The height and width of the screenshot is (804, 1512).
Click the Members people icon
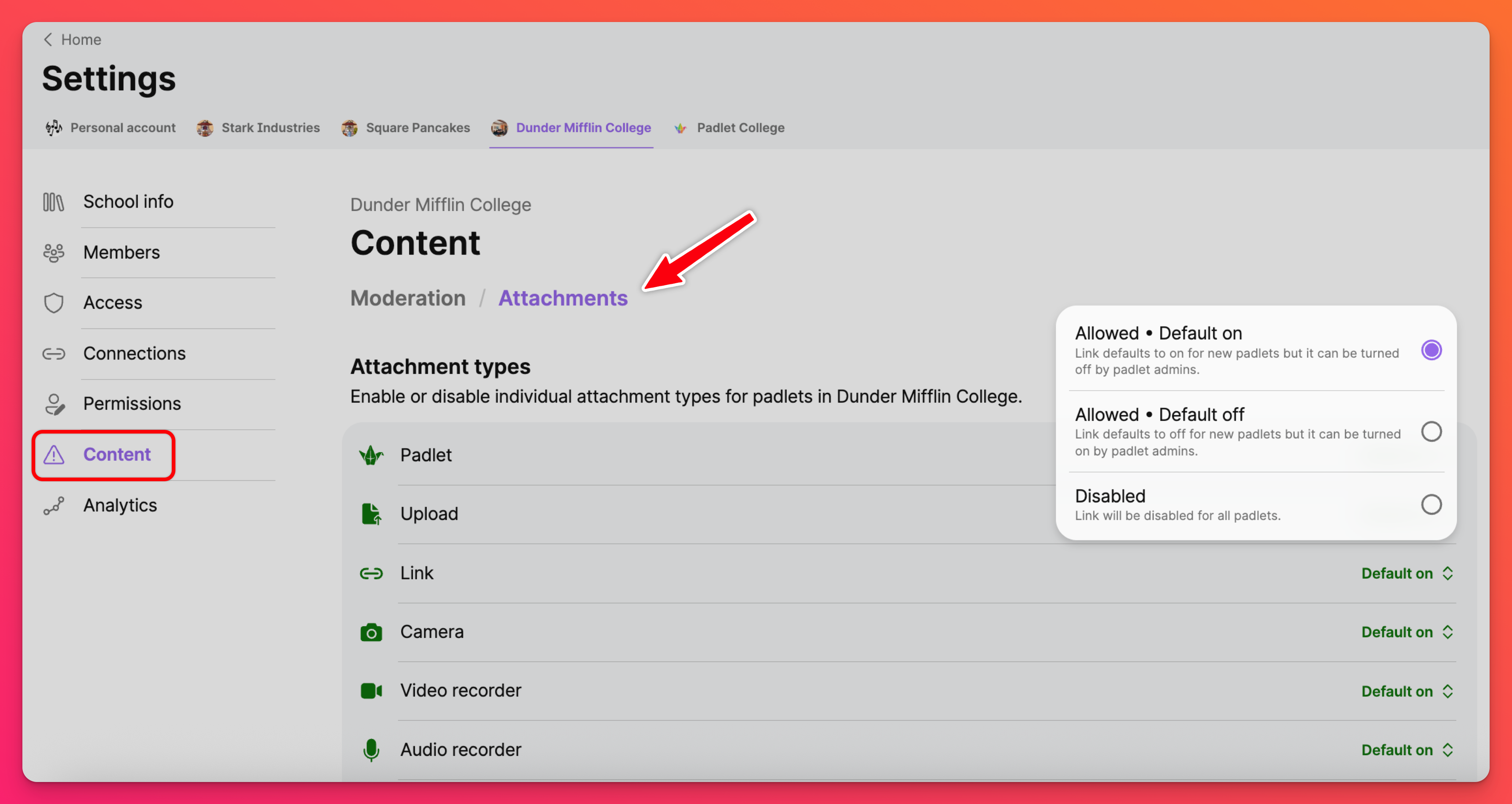pos(54,253)
